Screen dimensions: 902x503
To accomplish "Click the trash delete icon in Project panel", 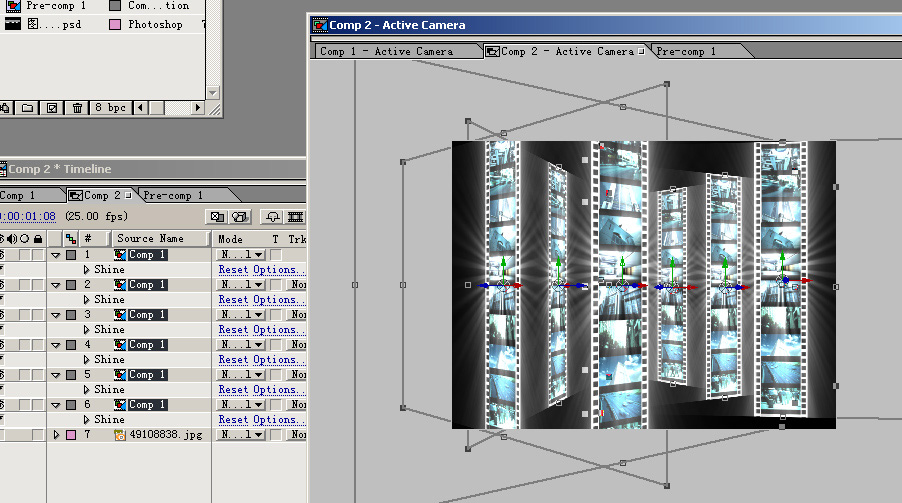I will 77,108.
